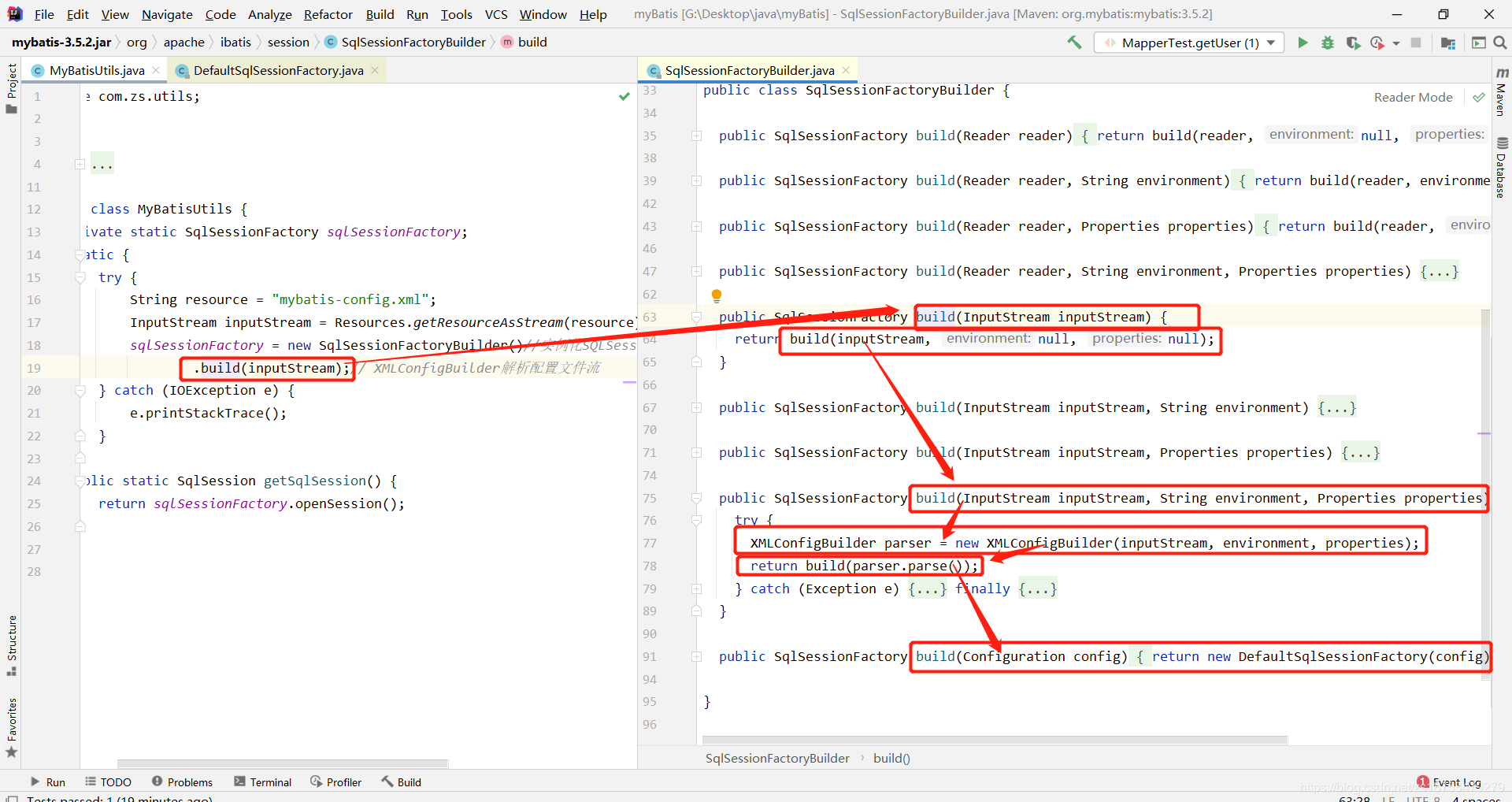Viewport: 1512px width, 802px height.
Task: Open the Project tool window sidebar button
Action: (11, 88)
